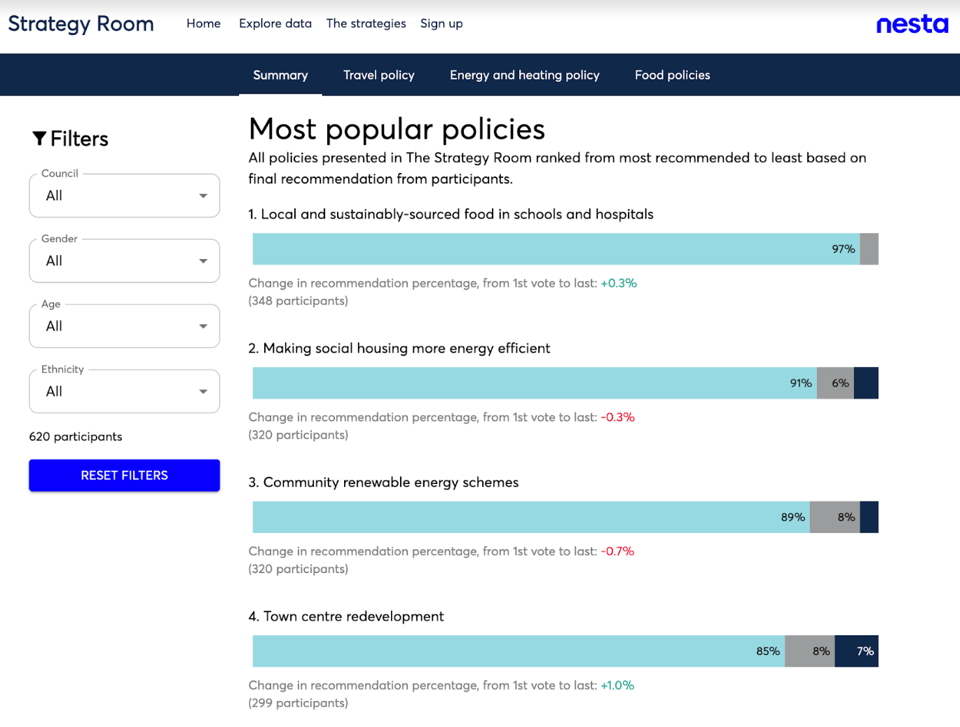The image size is (960, 727).
Task: Visit The strategies page
Action: 366,23
